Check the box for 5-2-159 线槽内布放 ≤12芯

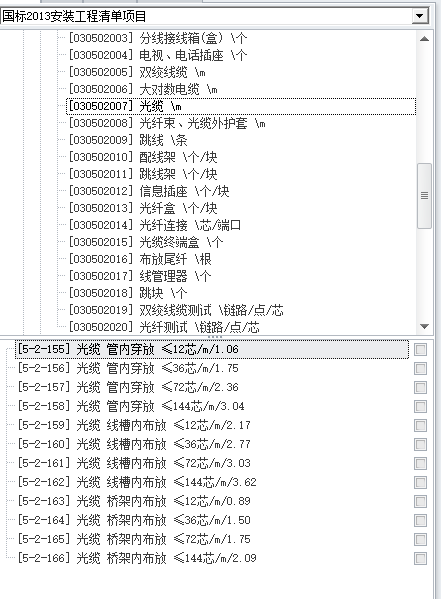point(420,426)
